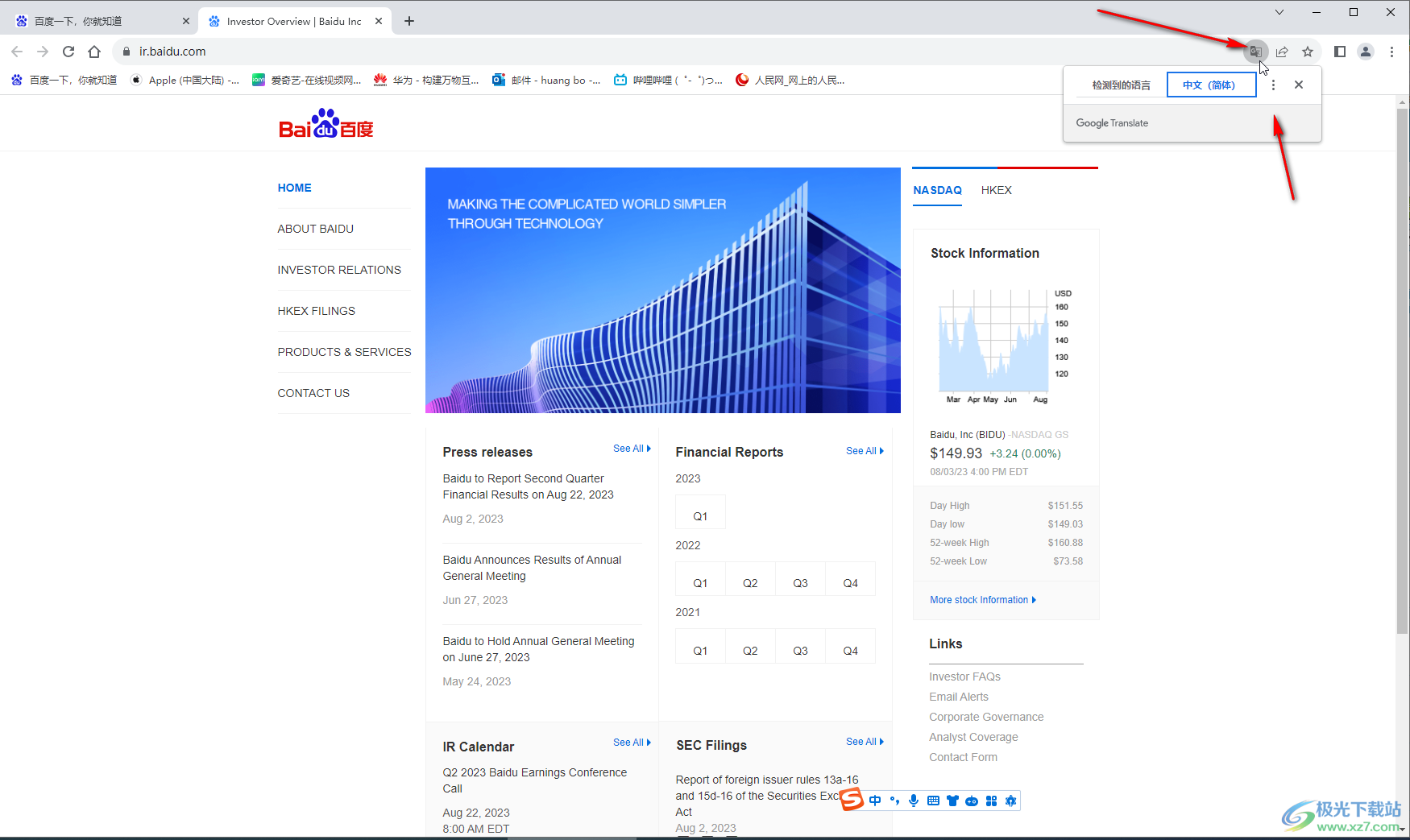Open CONTACT US in the sidebar
This screenshot has width=1410, height=840.
(313, 393)
